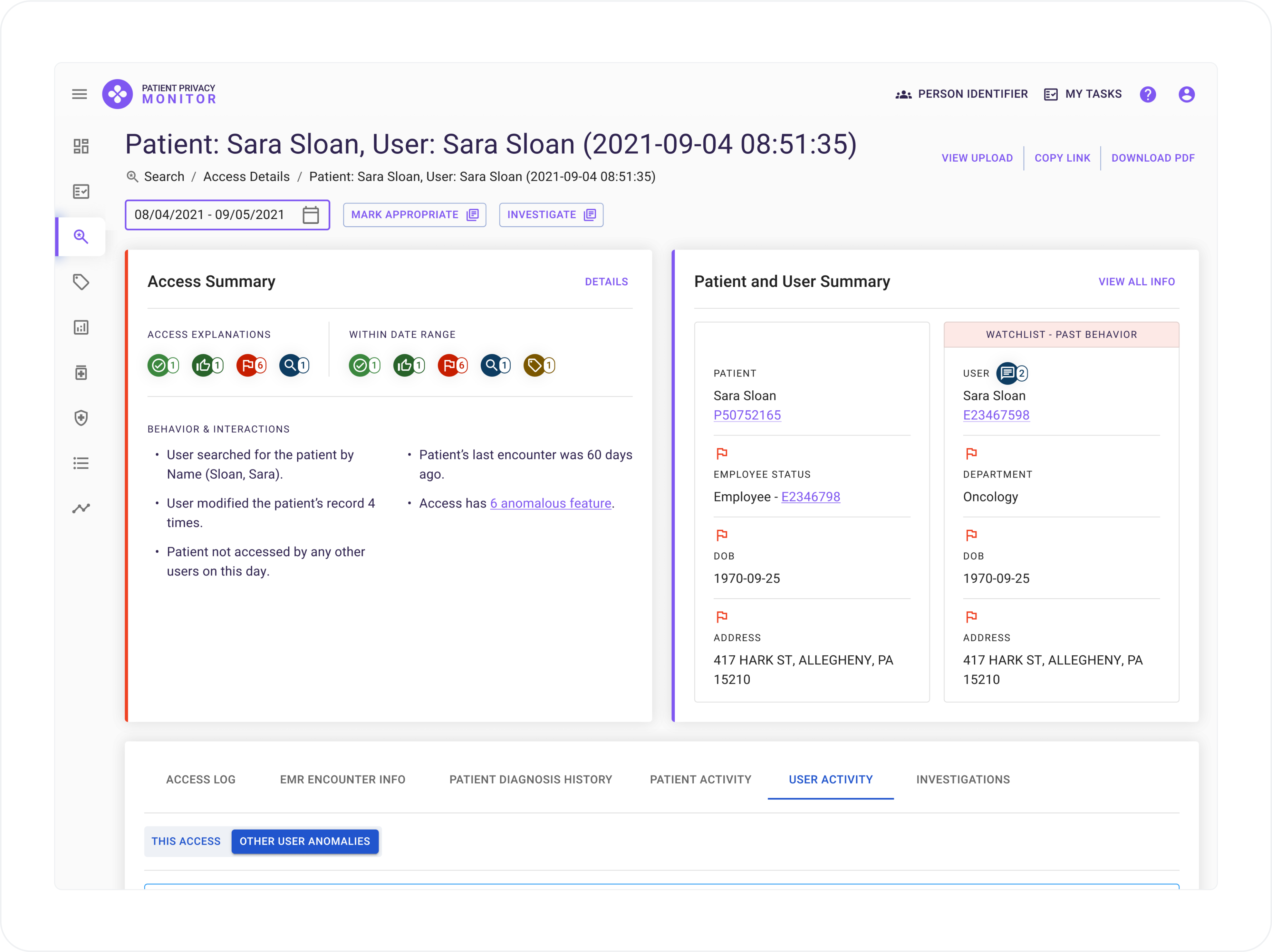Click the Watchlist - Past Behavior banner
The height and width of the screenshot is (952, 1272).
1061,335
